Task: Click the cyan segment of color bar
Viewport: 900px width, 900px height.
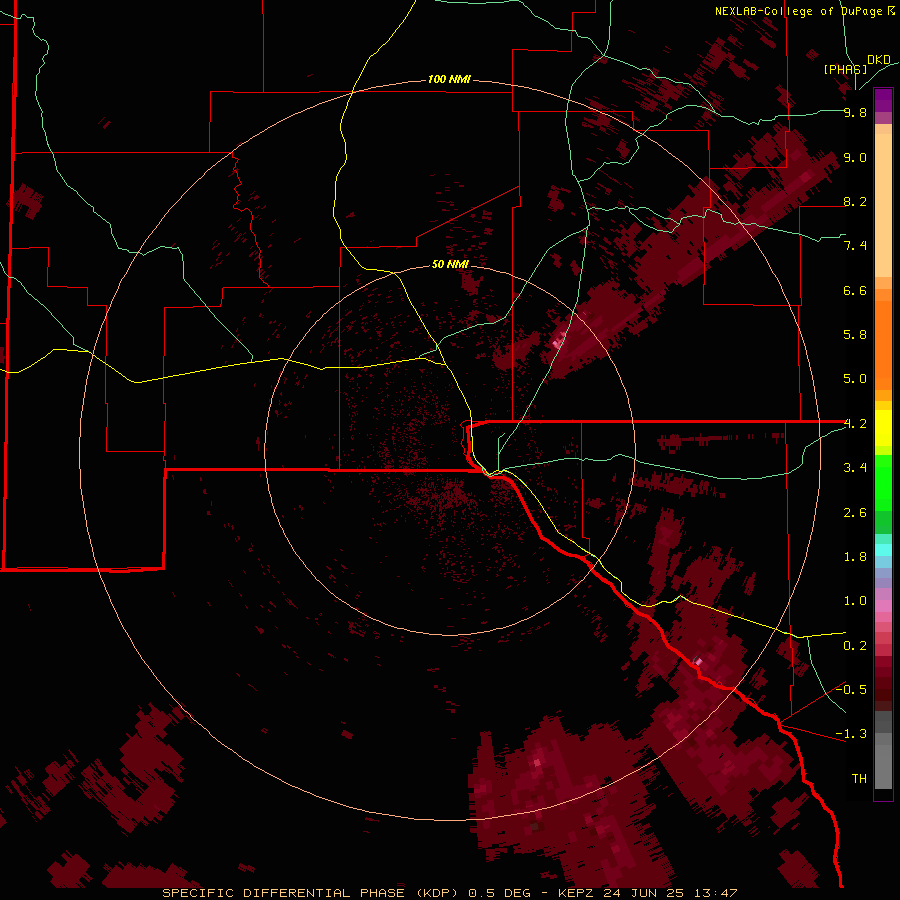Action: point(883,550)
